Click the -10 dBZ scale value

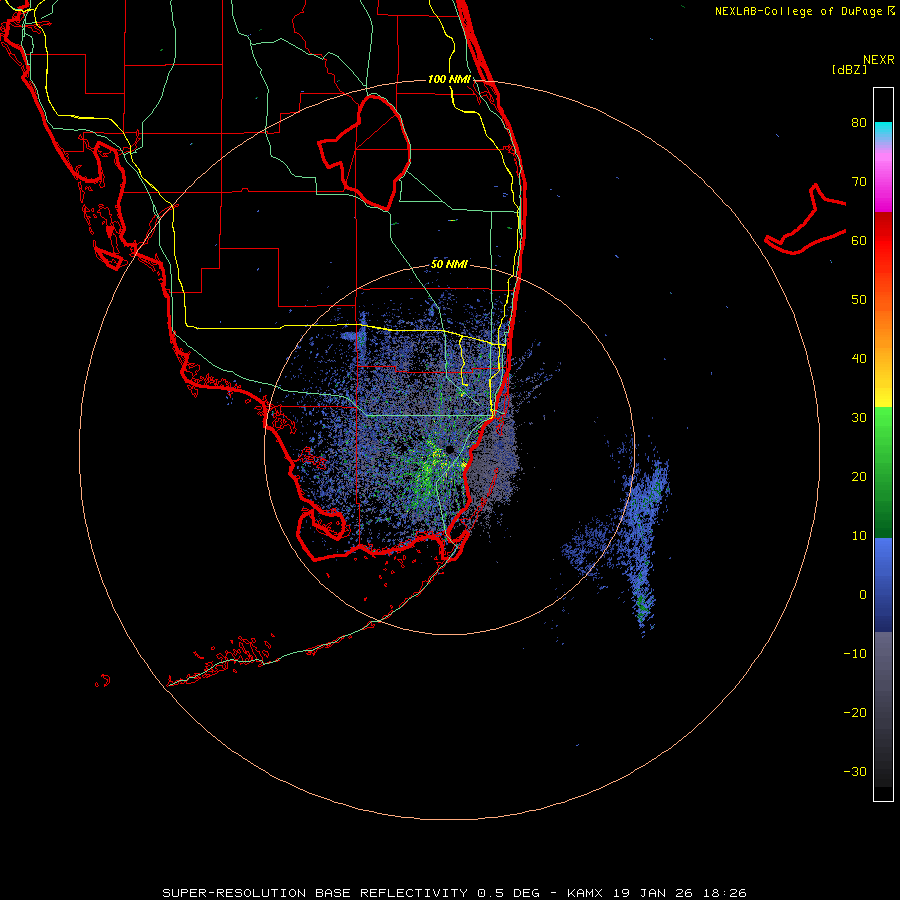click(855, 654)
